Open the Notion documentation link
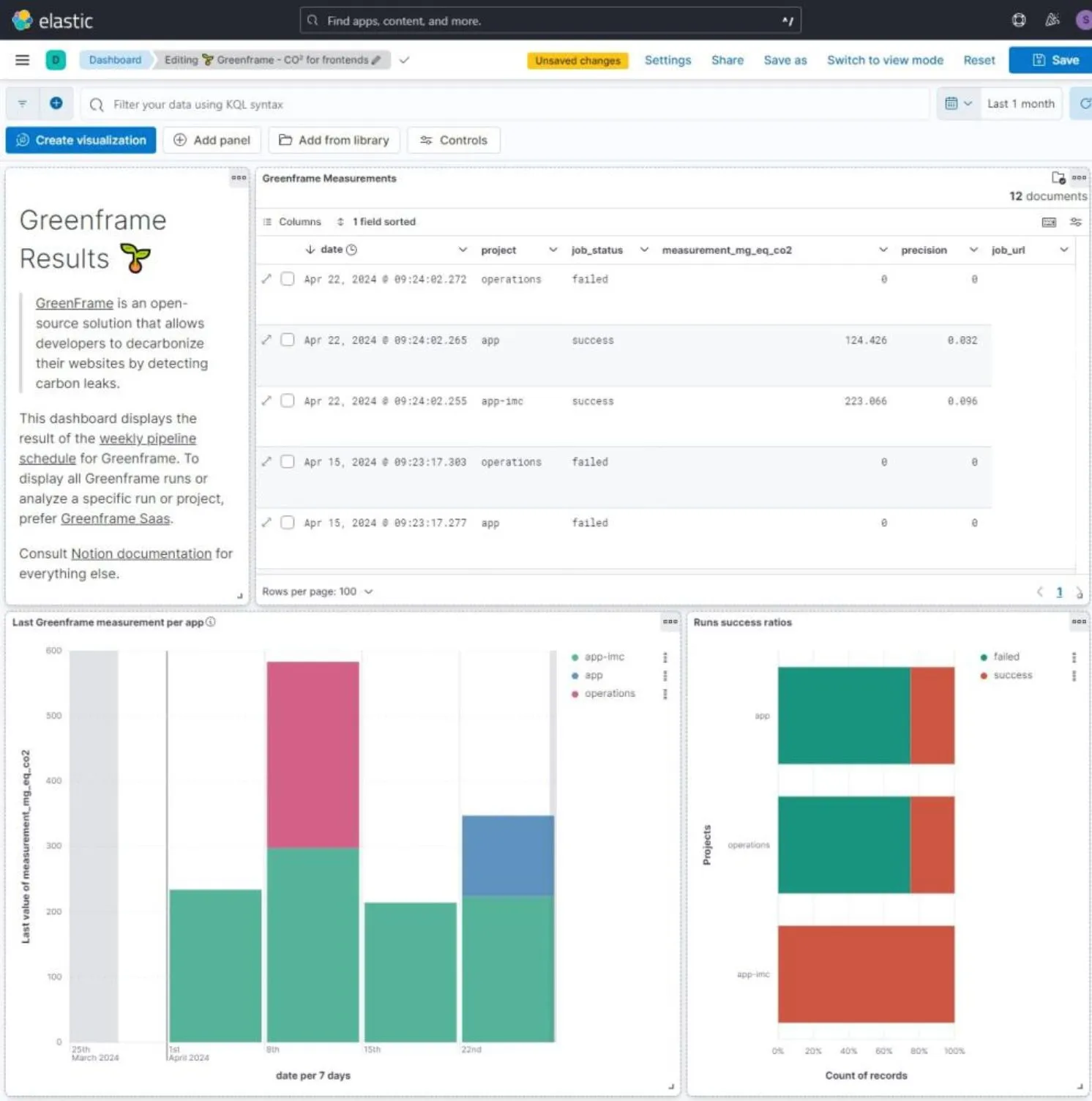 (141, 554)
